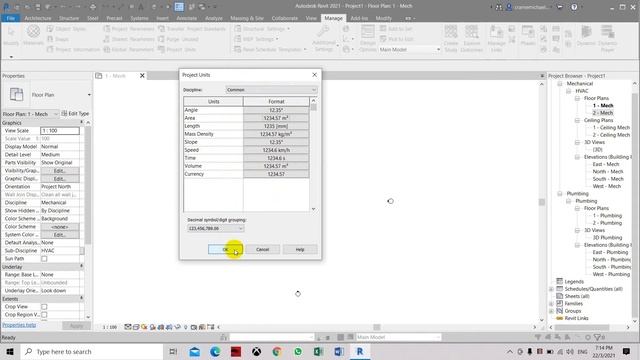The image size is (640, 360).
Task: Open the Properties help link
Action: (x=19, y=325)
